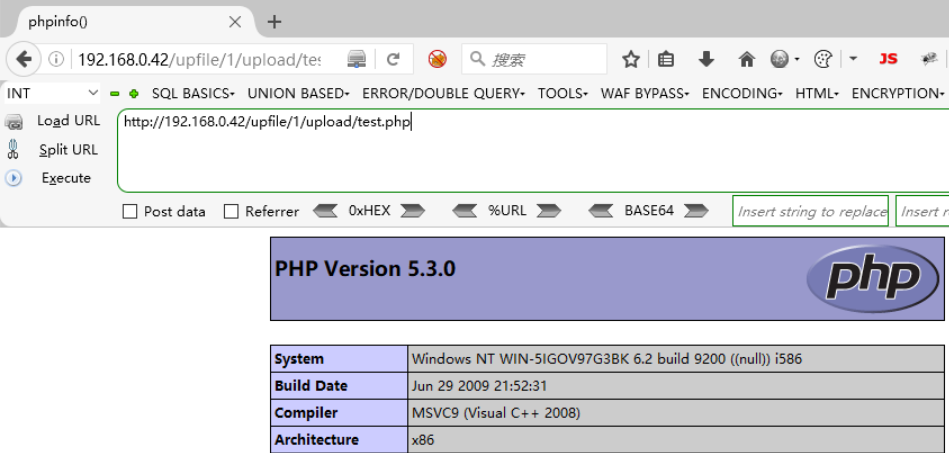
Task: Focus the 搜索 search box
Action: tap(534, 59)
